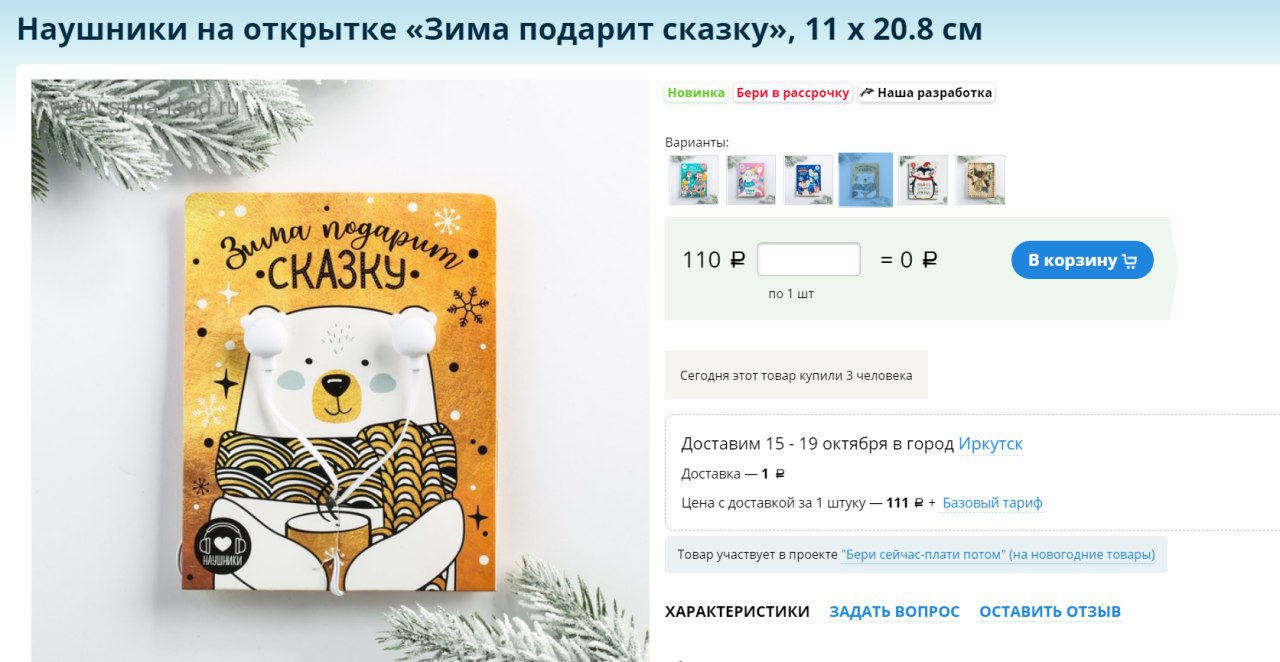This screenshot has width=1280, height=662.
Task: Open the Задать вопрос tab
Action: tap(894, 612)
